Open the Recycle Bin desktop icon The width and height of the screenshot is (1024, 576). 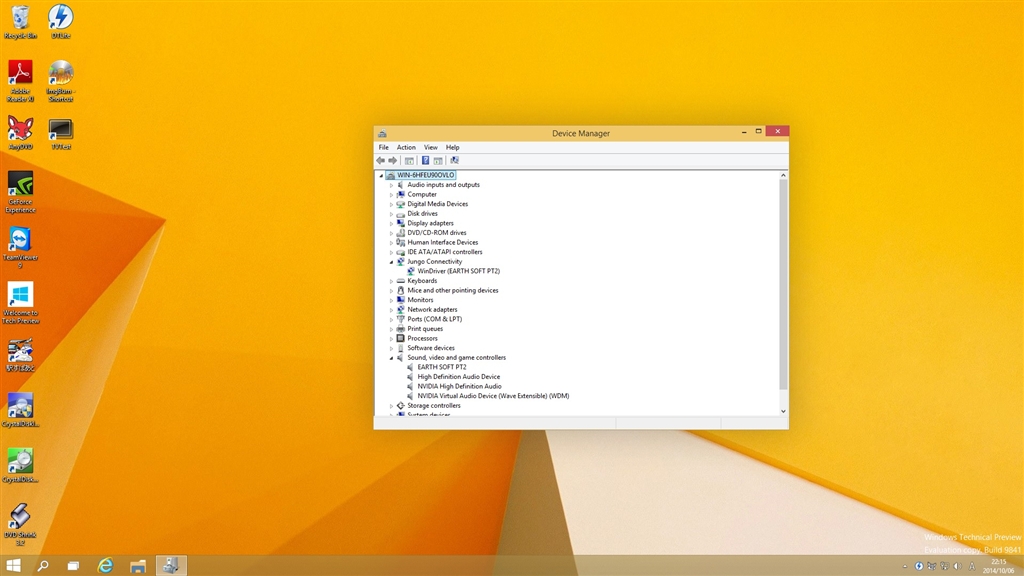pyautogui.click(x=20, y=18)
